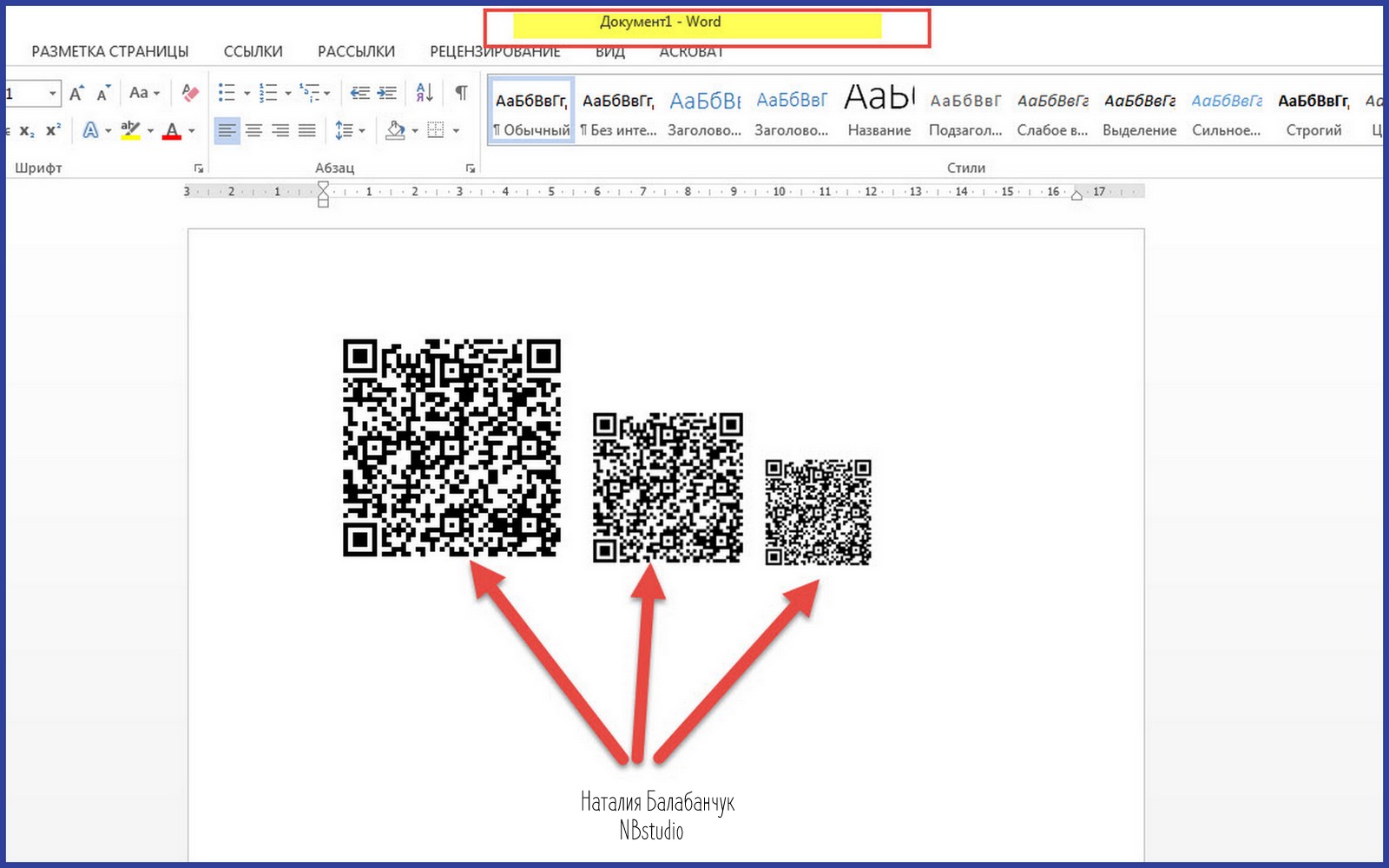Viewport: 1389px width, 868px height.
Task: Apply the Подзаголовок style
Action: coord(965,110)
